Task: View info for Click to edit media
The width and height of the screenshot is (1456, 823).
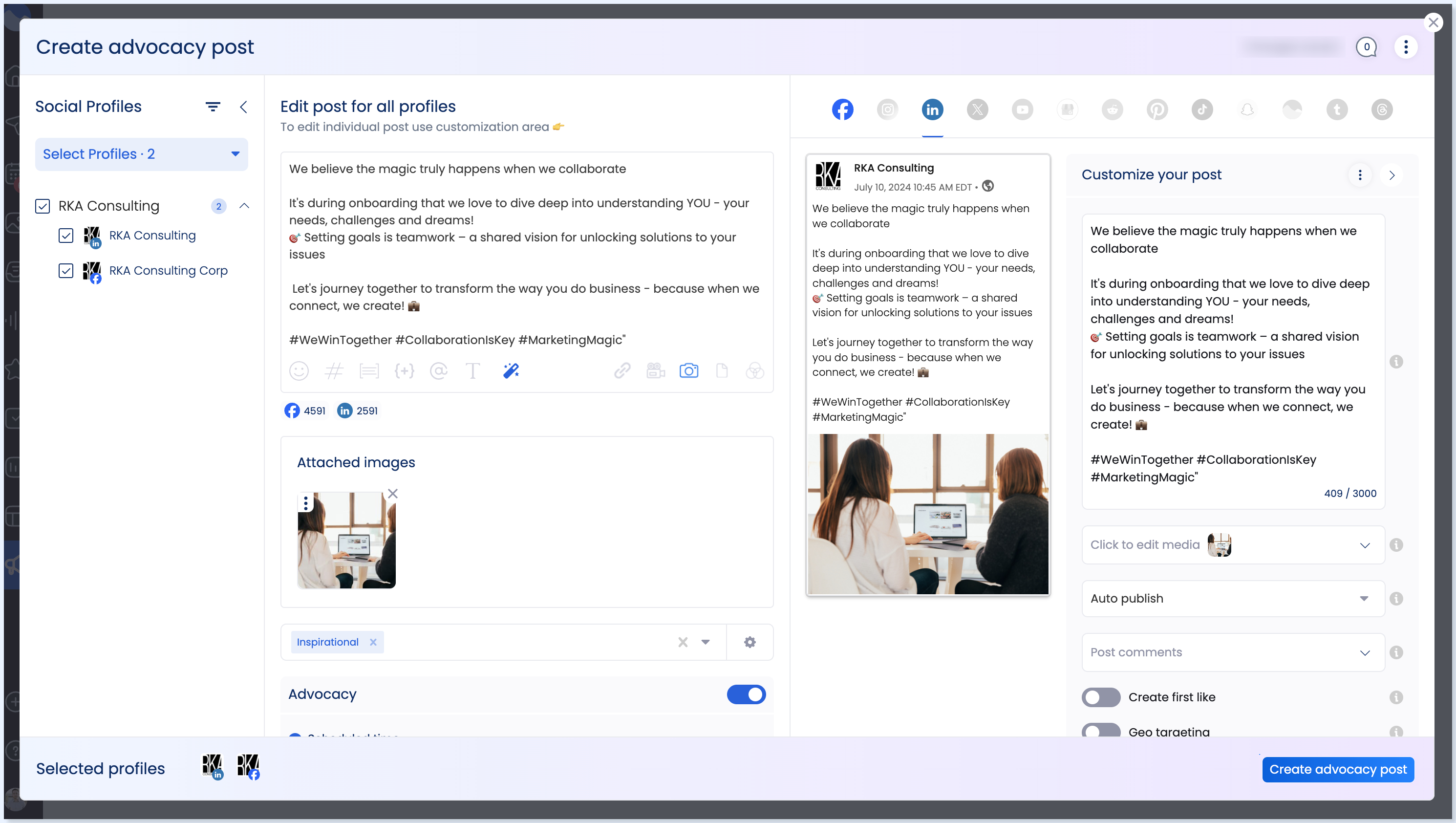Action: pos(1396,545)
